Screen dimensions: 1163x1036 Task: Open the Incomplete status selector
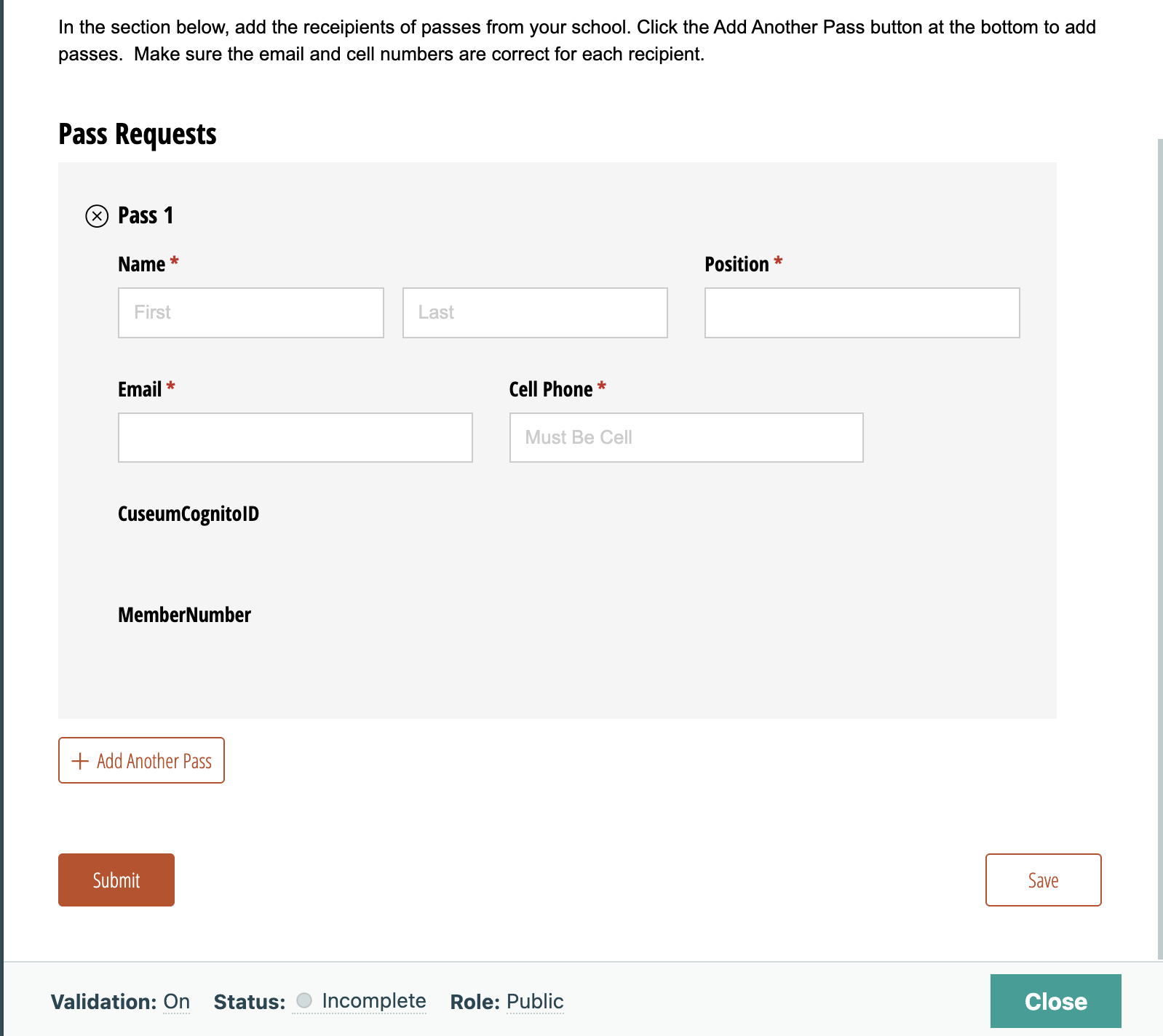coord(373,1001)
